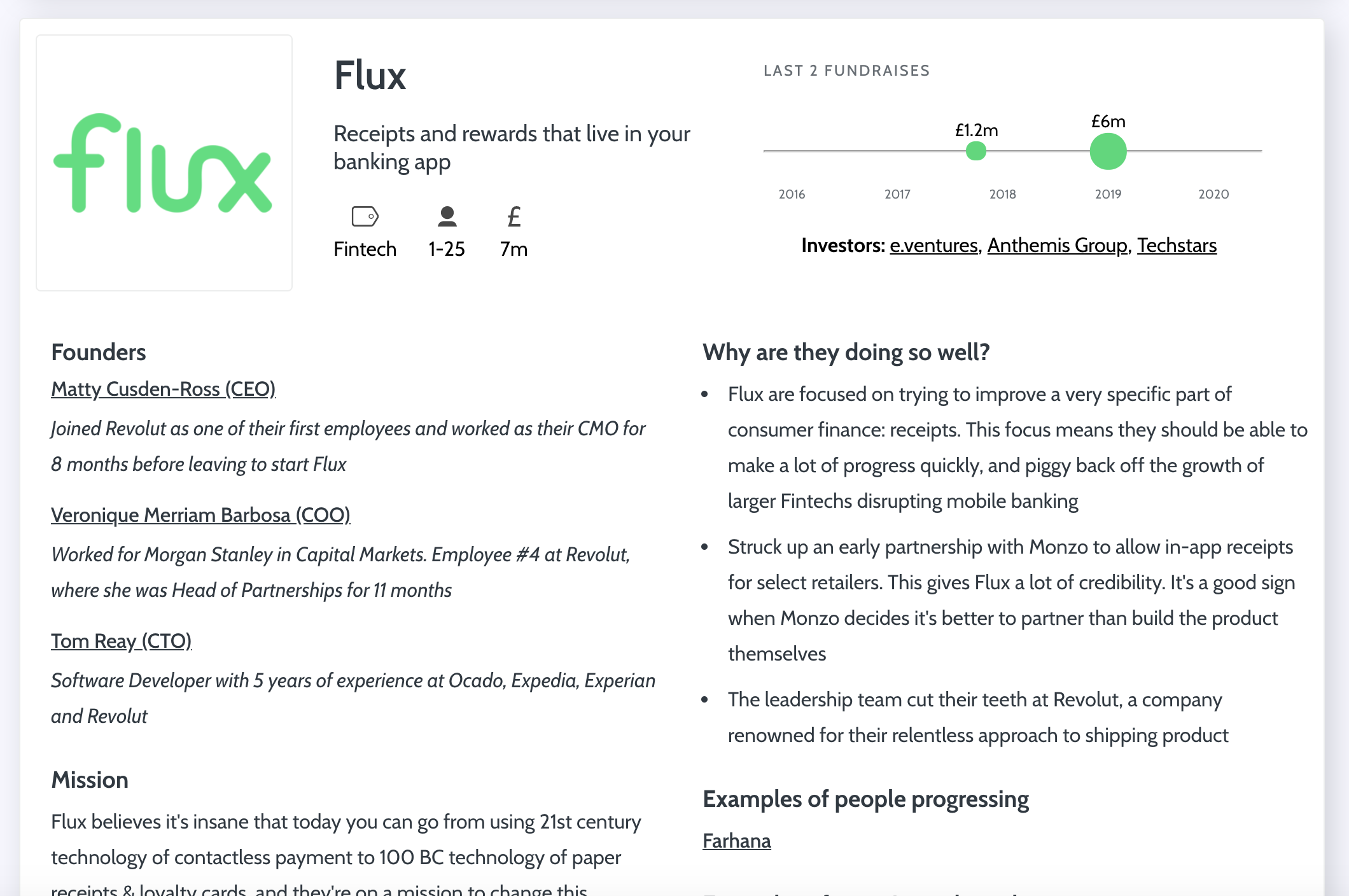Open Veronique Merriam Barbosa (COO) link
The image size is (1349, 896).
pos(200,515)
